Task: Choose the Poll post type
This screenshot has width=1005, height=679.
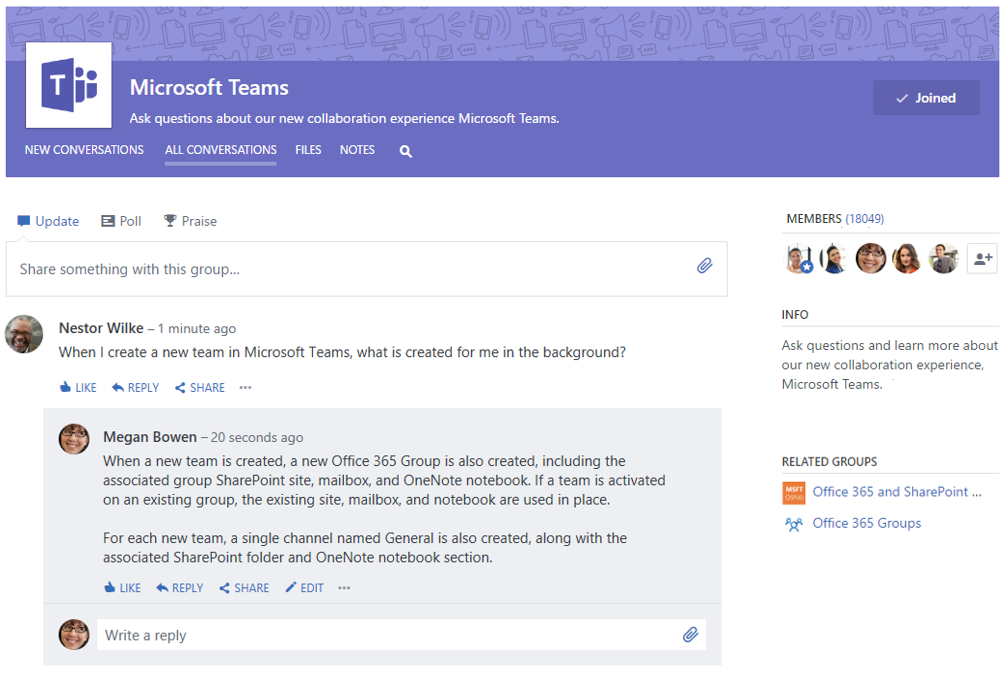Action: click(121, 221)
